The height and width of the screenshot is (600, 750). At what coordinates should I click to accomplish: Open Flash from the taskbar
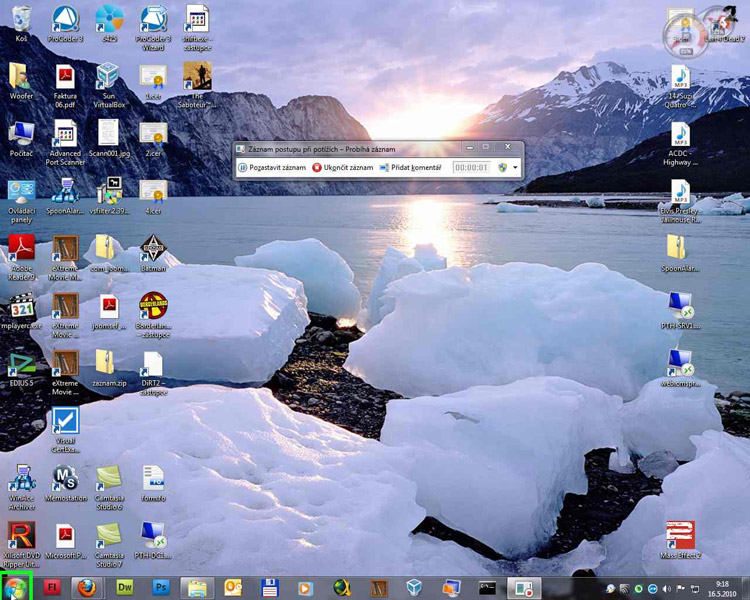54,587
